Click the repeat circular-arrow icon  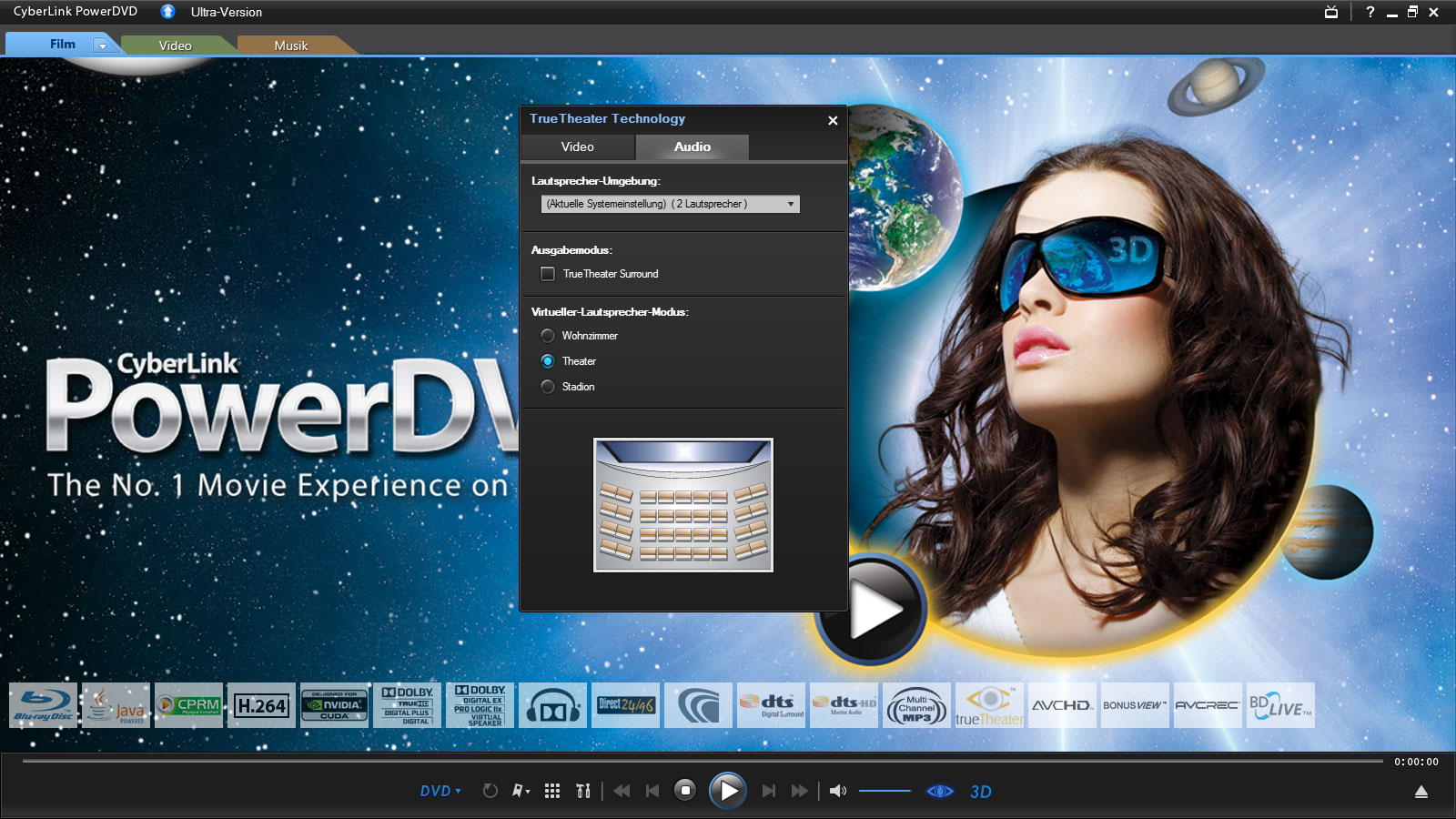coord(490,791)
